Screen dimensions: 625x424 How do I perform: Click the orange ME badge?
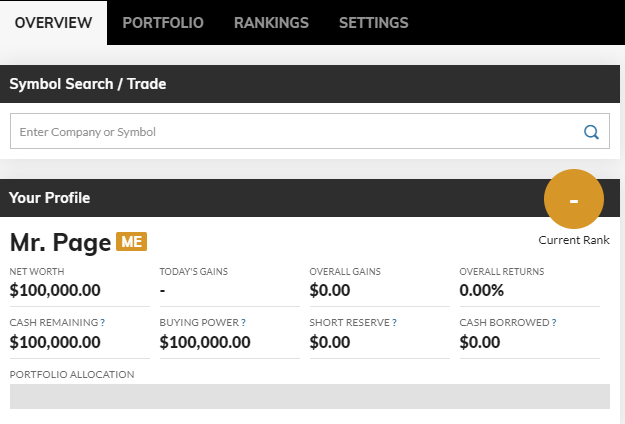(132, 241)
